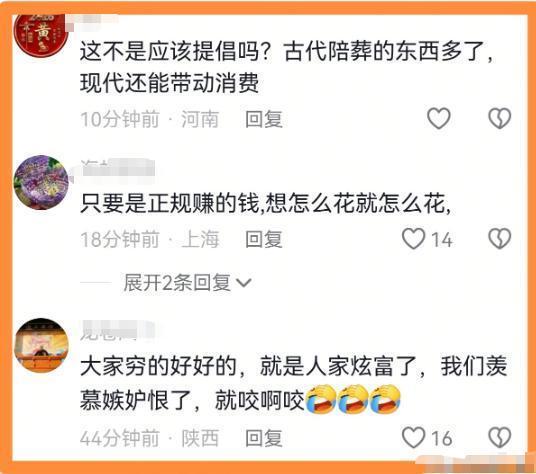Like the 上海 comment with 14 likes
The width and height of the screenshot is (536, 474).
pyautogui.click(x=414, y=238)
